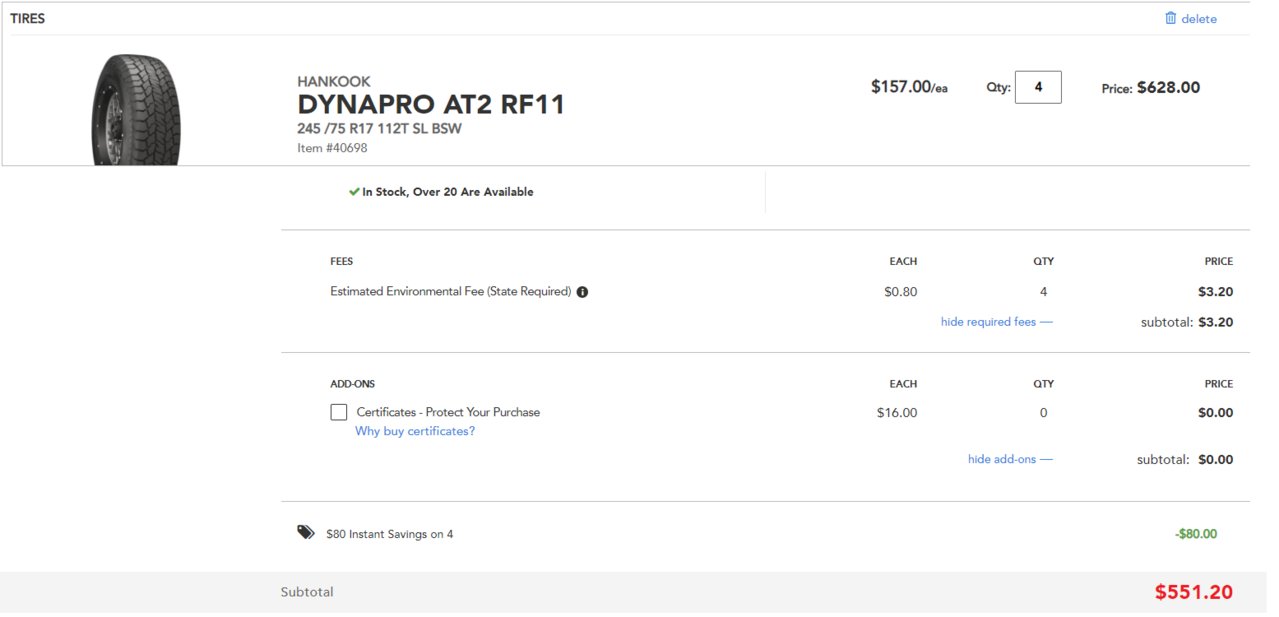Open the Why buy certificates link
The height and width of the screenshot is (617, 1279).
tap(415, 431)
